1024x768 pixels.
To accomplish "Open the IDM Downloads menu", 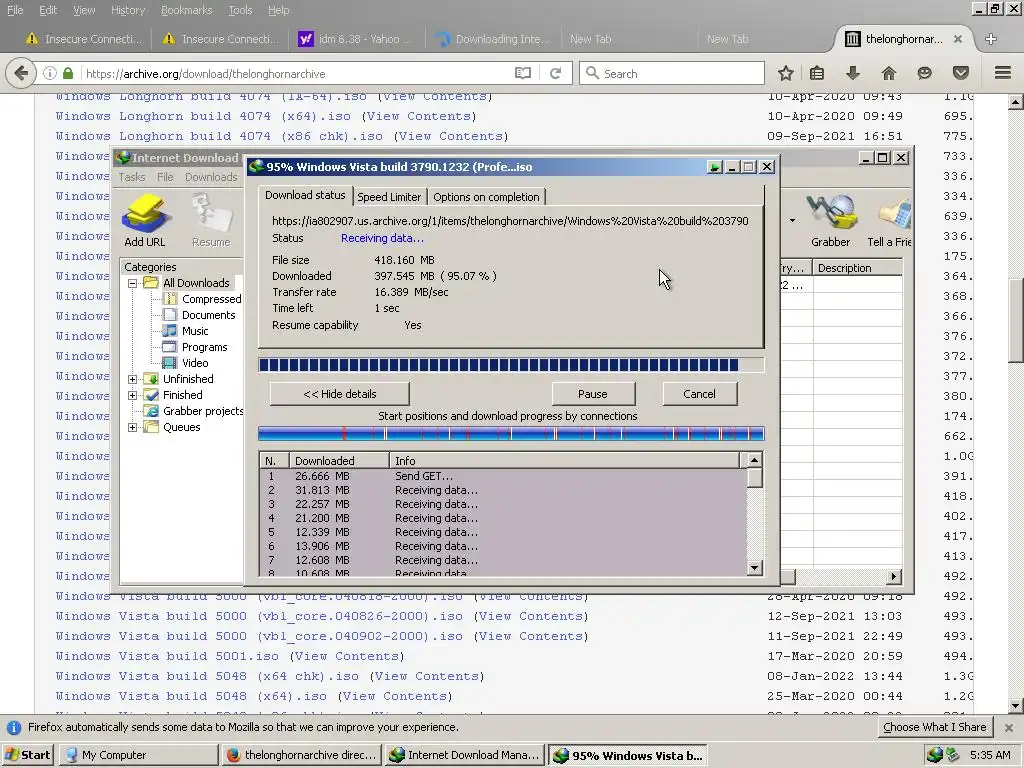I will (x=211, y=177).
